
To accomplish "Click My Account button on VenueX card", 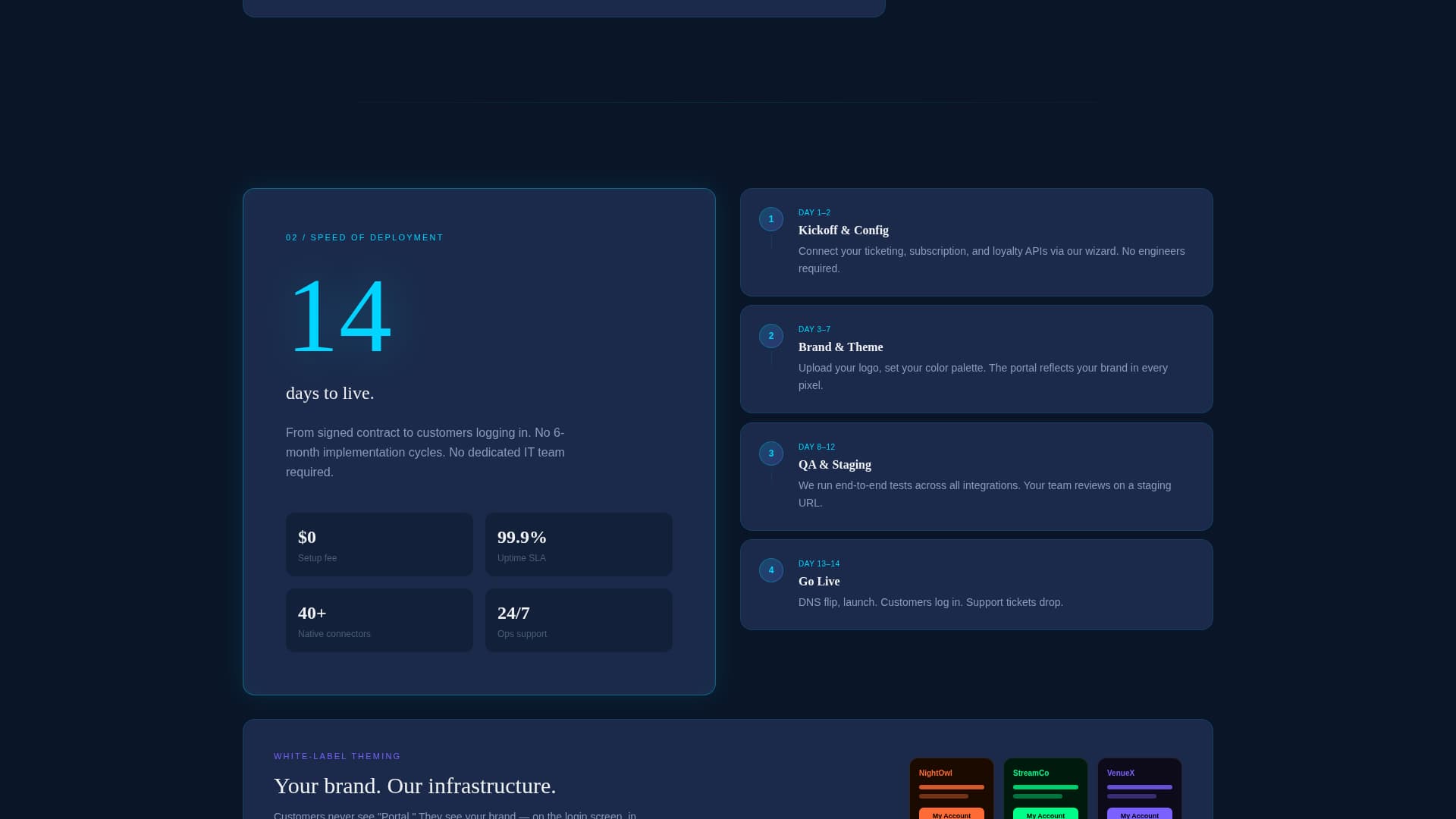I will tap(1140, 814).
